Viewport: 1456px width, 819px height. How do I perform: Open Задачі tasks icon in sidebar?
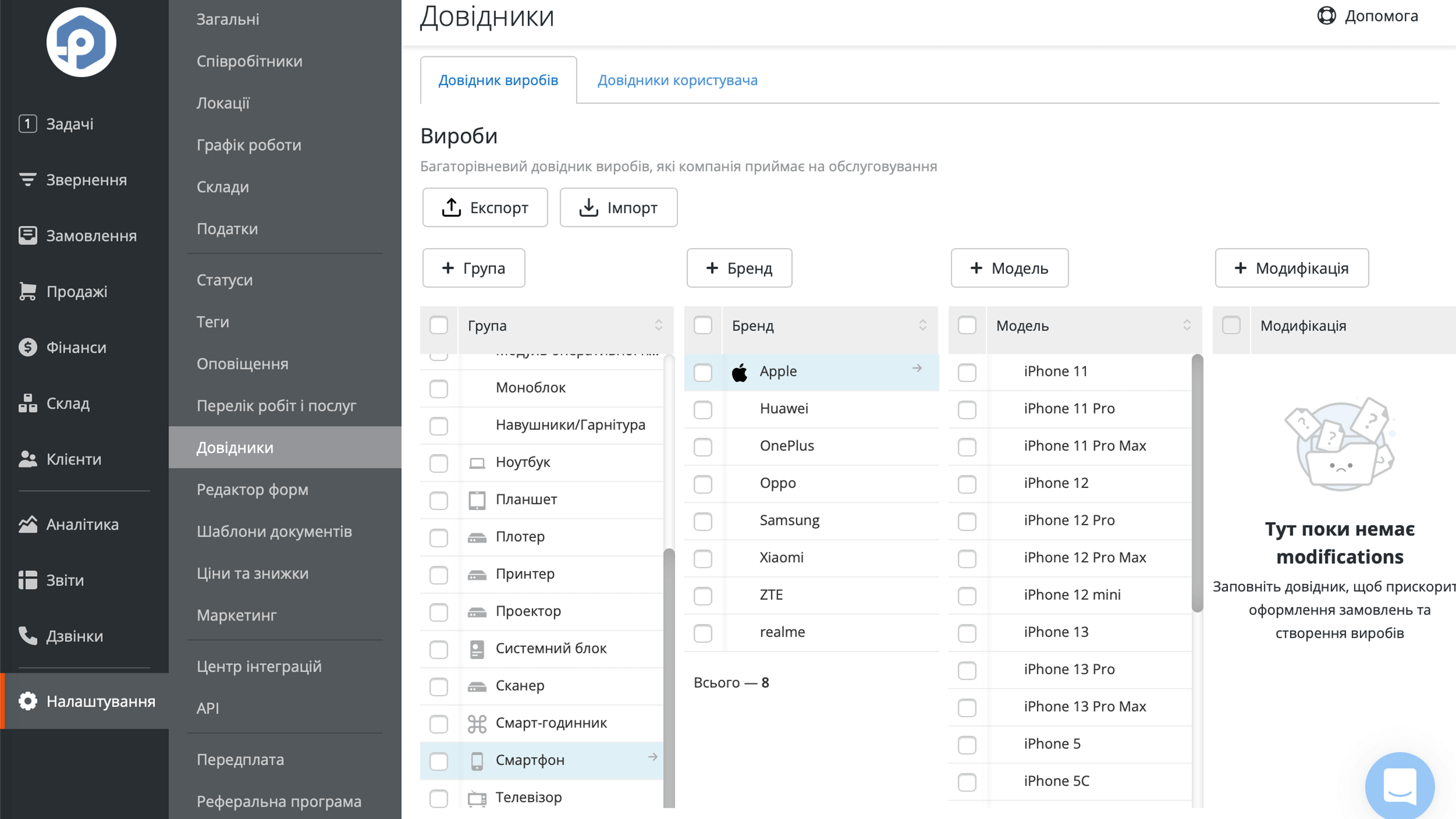tap(27, 123)
